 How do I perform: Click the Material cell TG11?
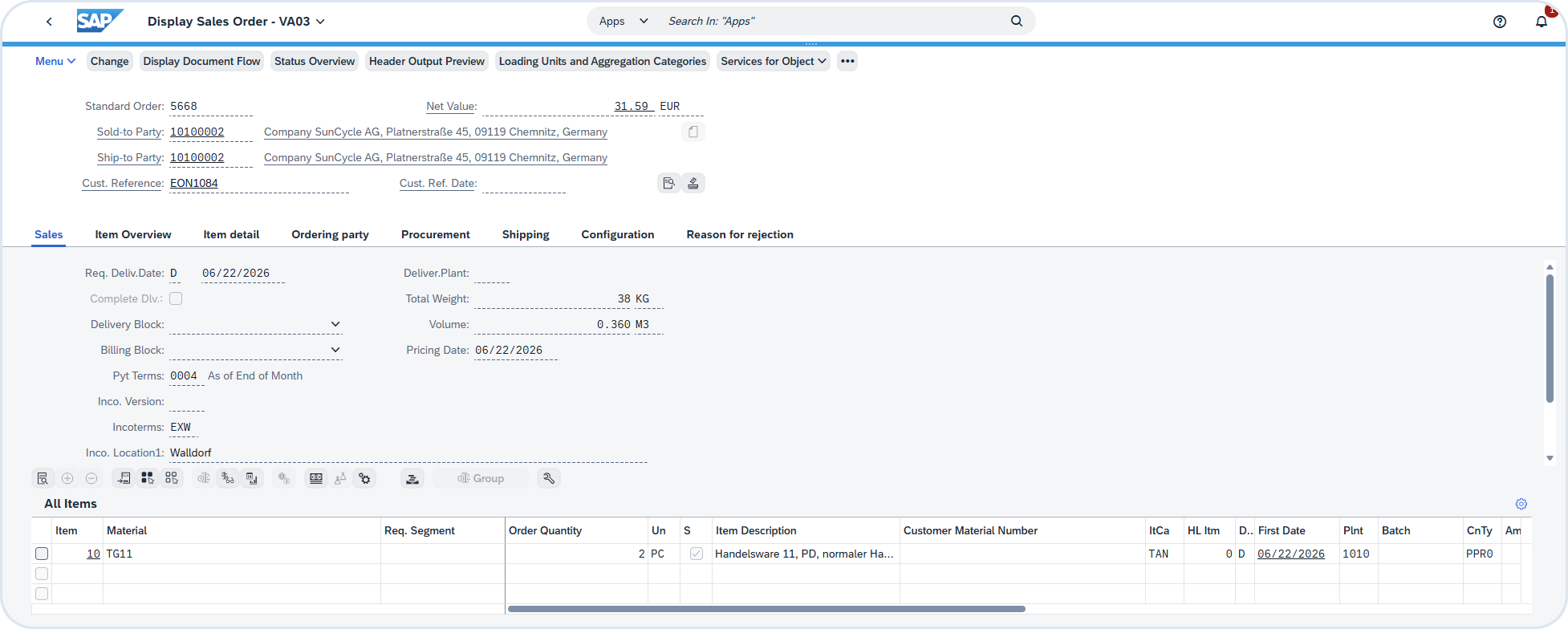[x=242, y=554]
